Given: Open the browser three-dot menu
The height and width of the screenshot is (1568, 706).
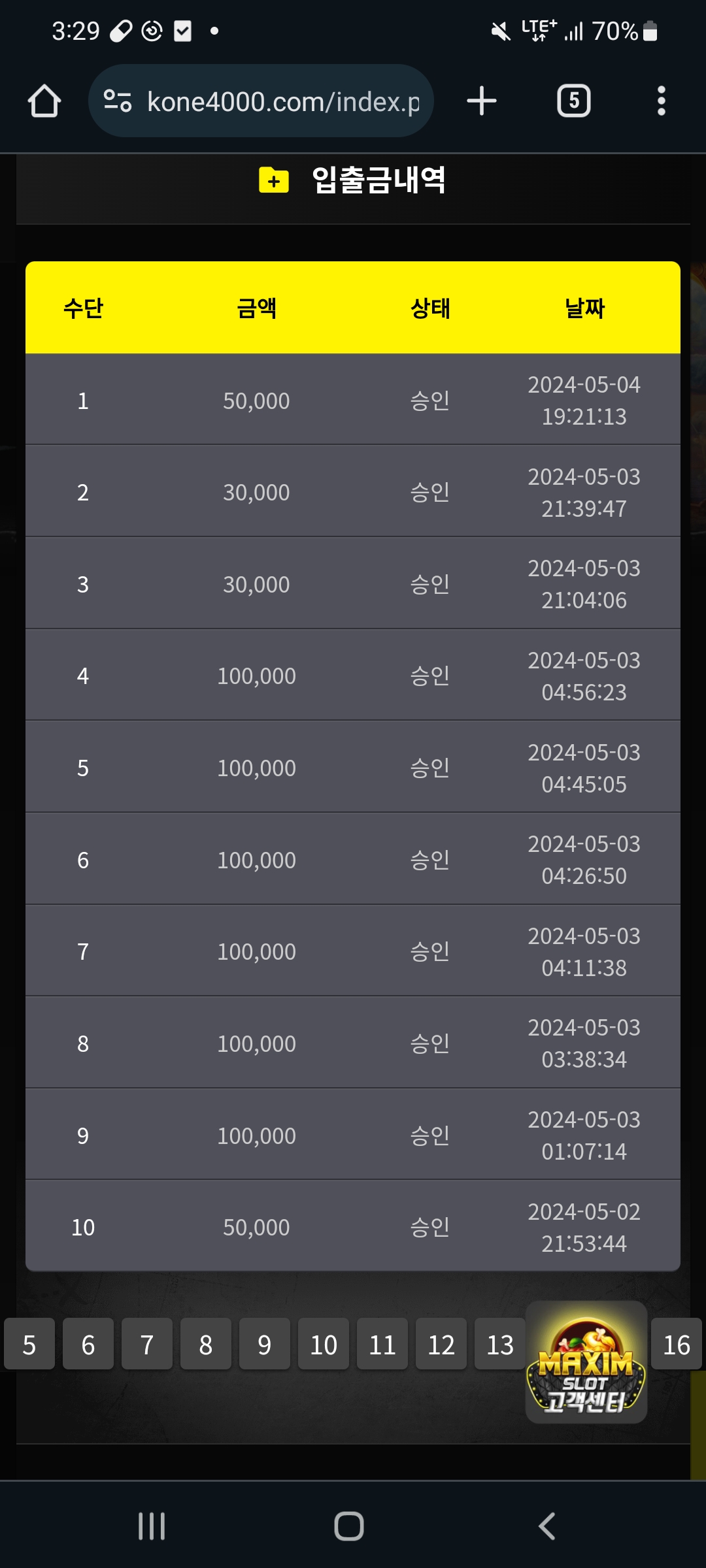Looking at the screenshot, I should click(x=661, y=101).
